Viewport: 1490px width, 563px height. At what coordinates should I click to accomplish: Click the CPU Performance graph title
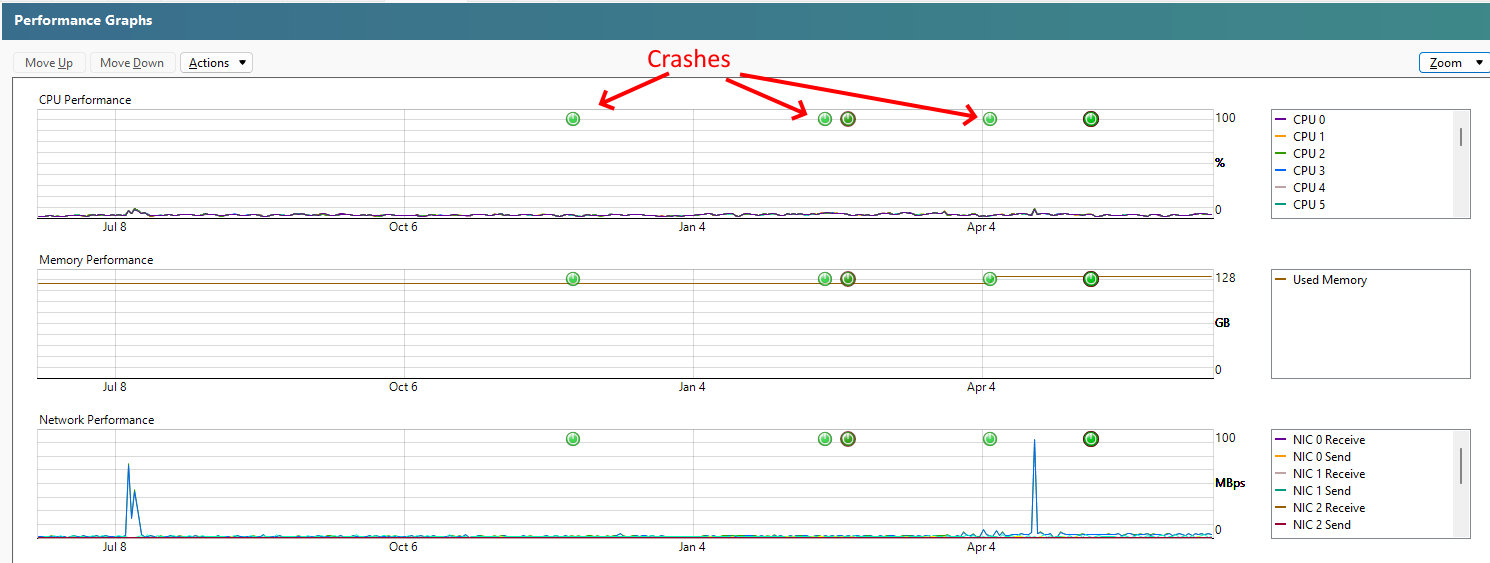[x=85, y=100]
